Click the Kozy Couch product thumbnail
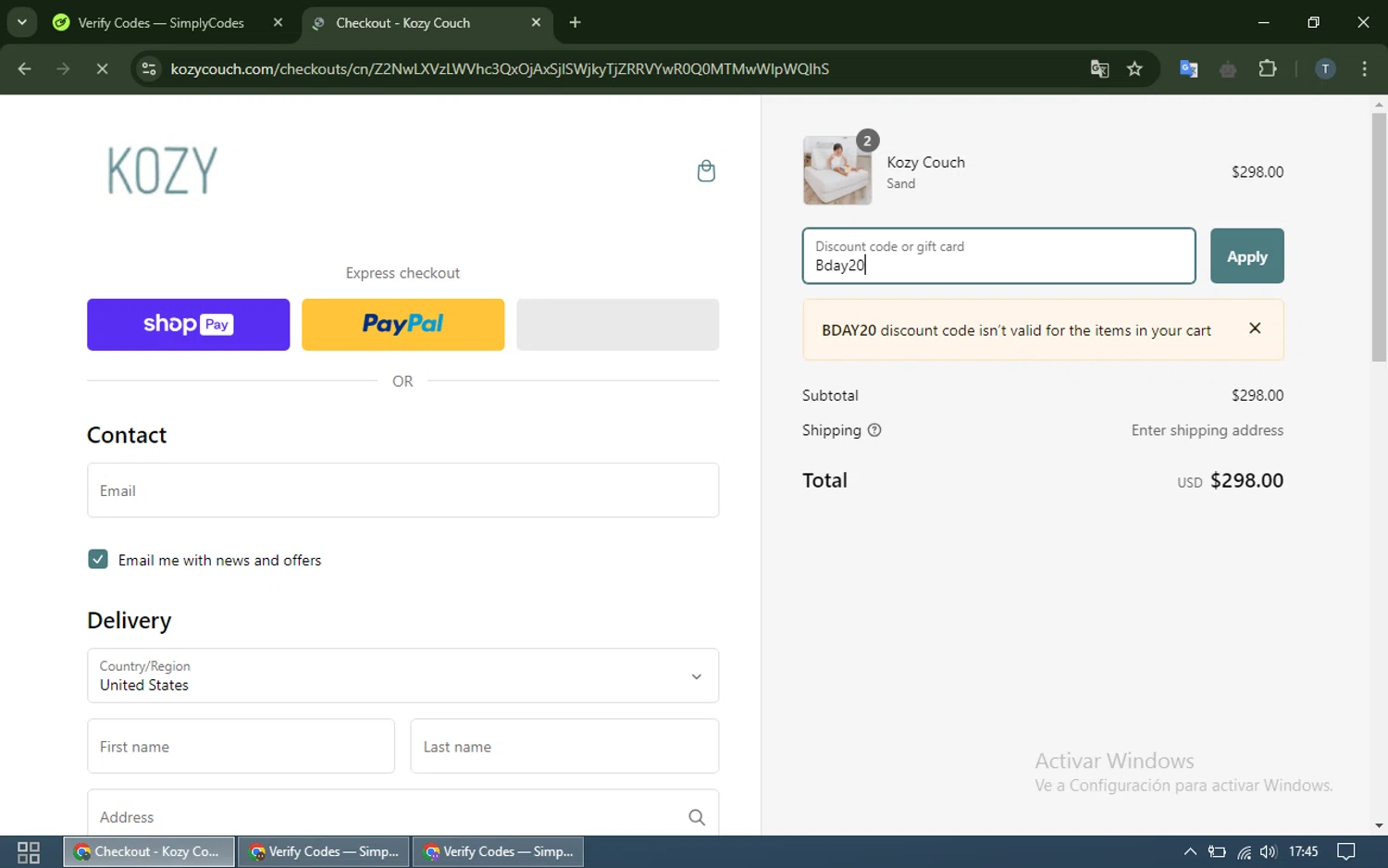1388x868 pixels. pyautogui.click(x=837, y=171)
